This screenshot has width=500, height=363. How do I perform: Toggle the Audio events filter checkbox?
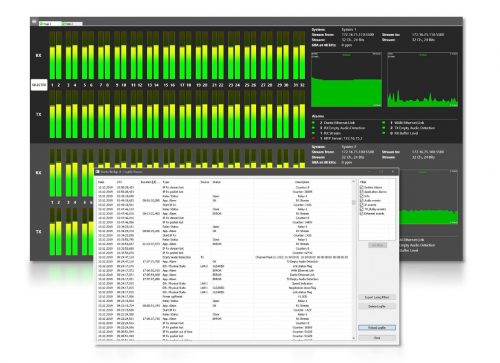click(362, 200)
